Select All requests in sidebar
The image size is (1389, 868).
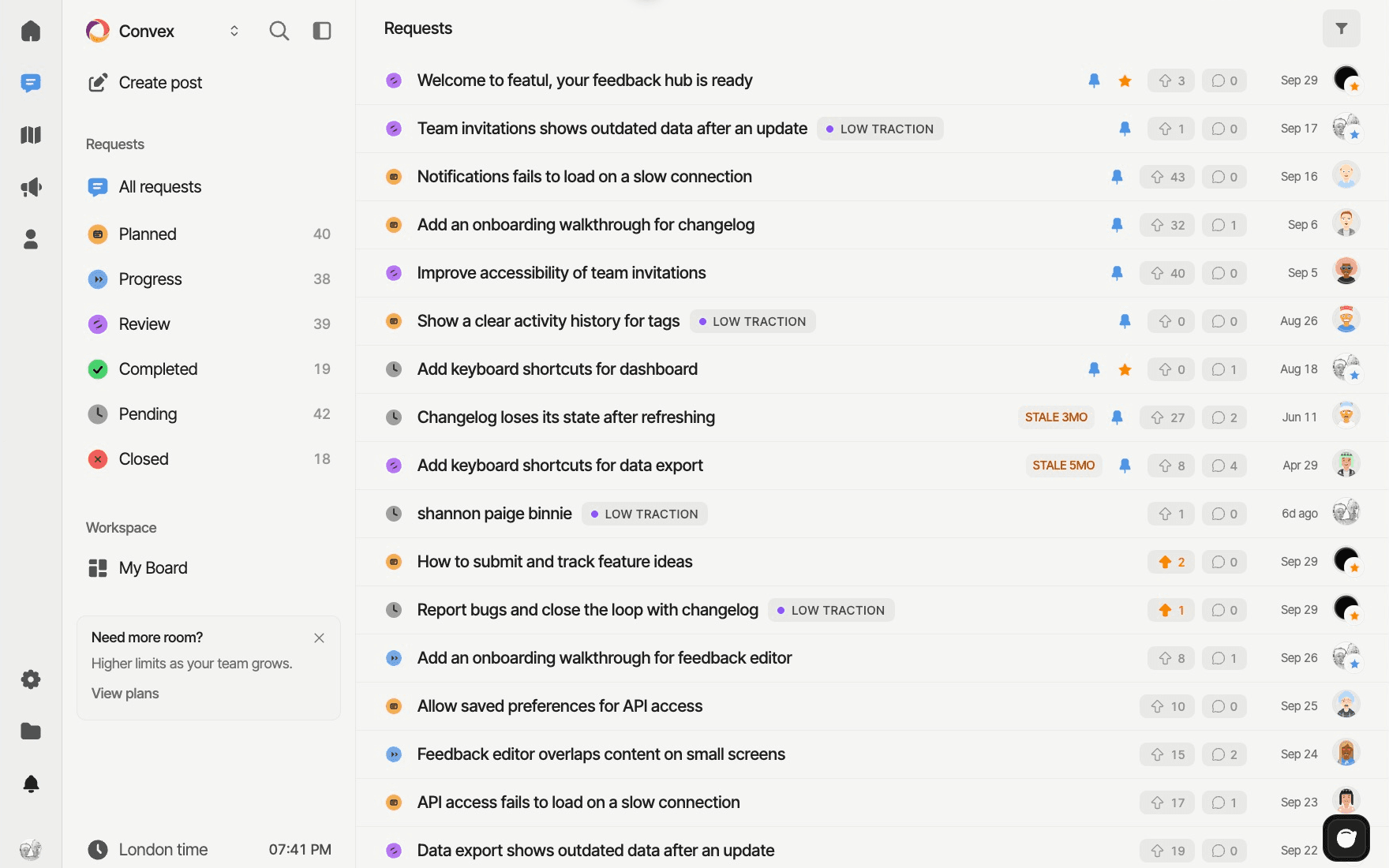coord(208,187)
